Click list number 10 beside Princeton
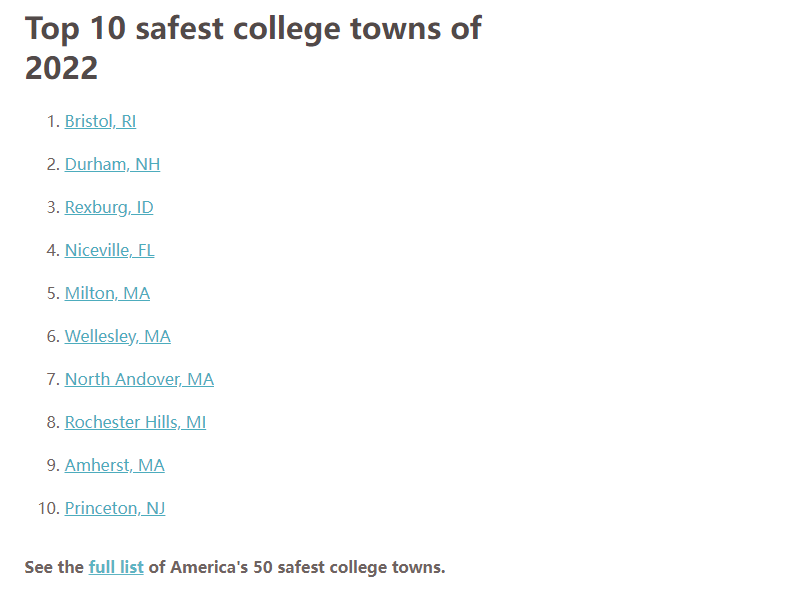This screenshot has height=597, width=794. tap(49, 508)
